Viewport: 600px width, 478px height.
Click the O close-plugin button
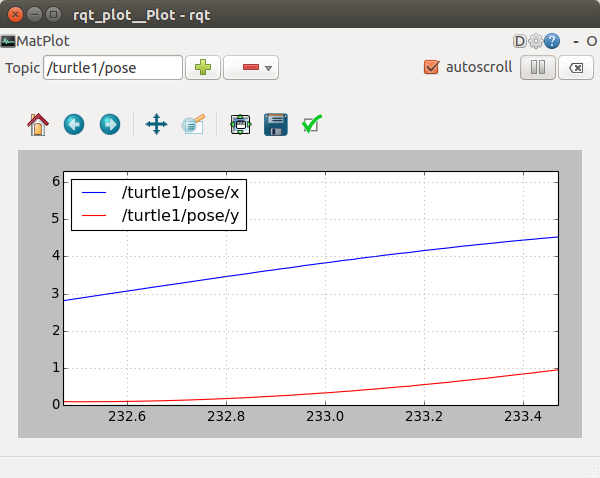[591, 41]
